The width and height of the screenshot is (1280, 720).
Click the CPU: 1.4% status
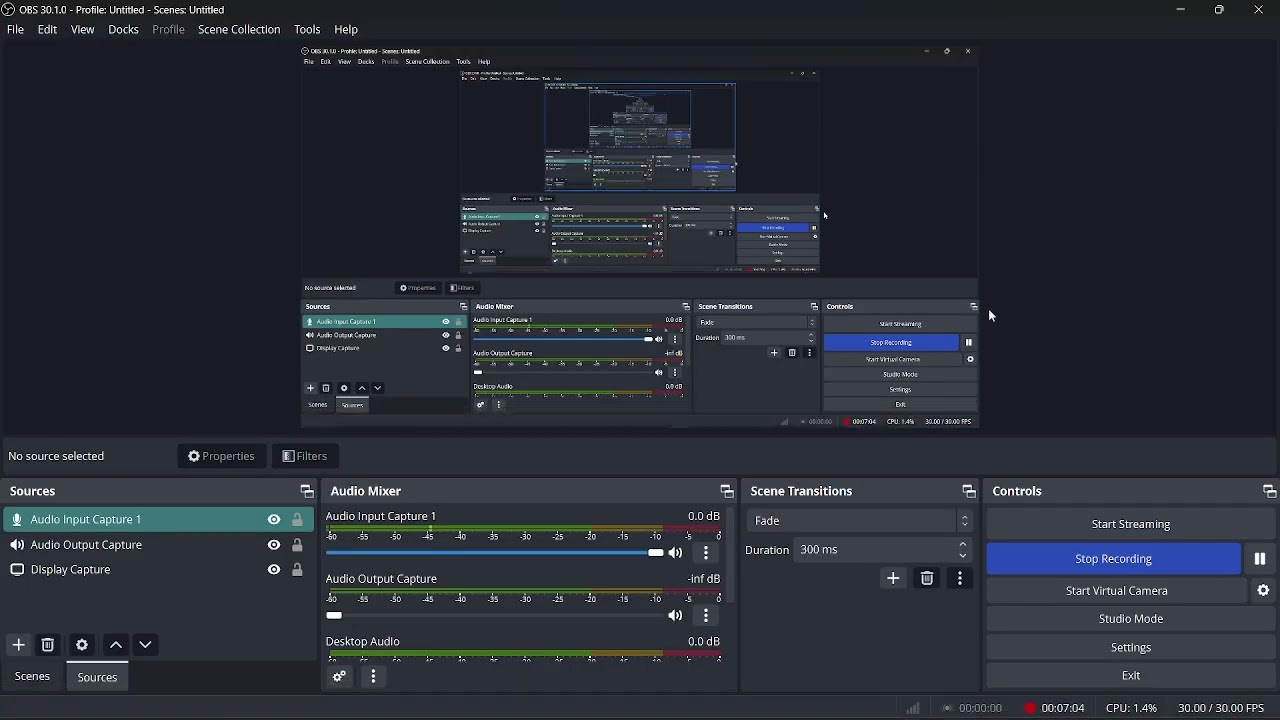[x=1131, y=708]
